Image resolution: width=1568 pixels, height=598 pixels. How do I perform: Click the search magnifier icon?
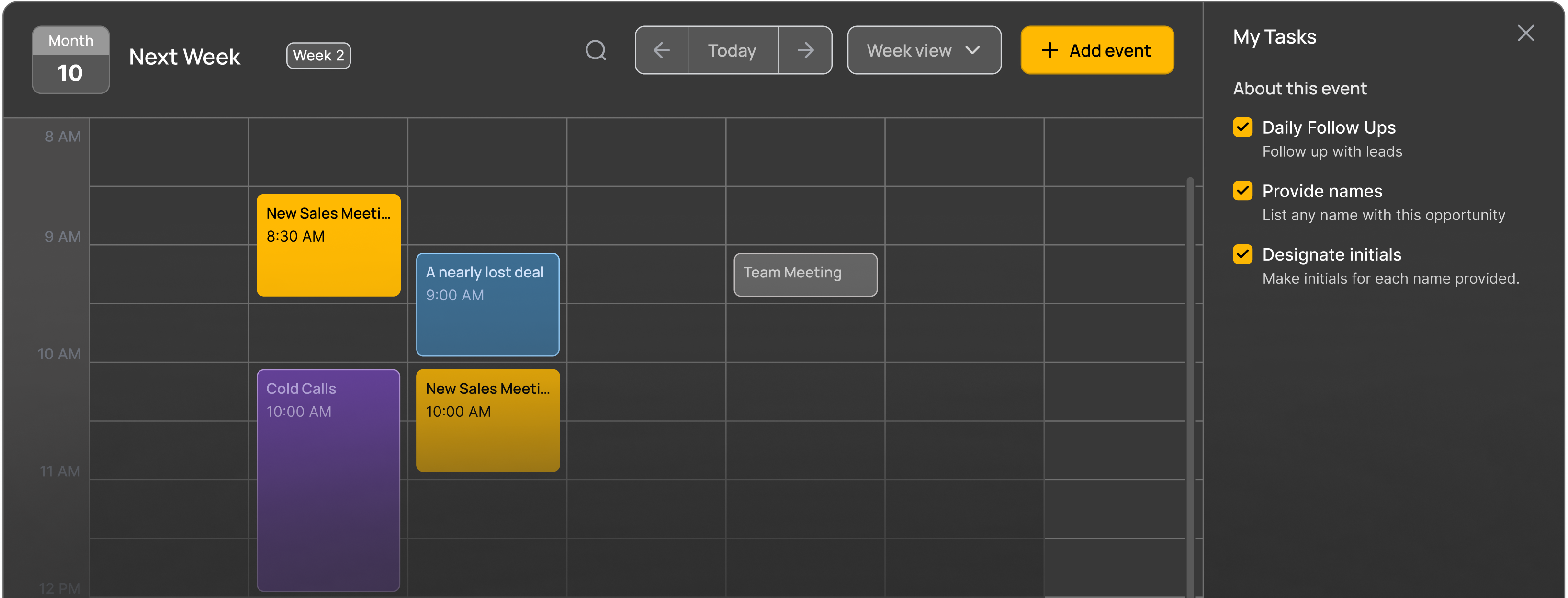tap(596, 50)
